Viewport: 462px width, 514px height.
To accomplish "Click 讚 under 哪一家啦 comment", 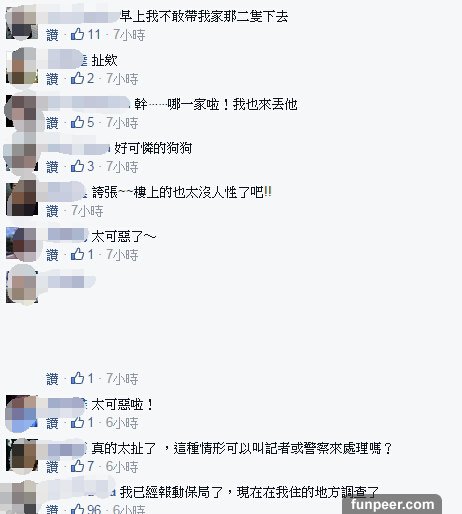I will tap(52, 123).
